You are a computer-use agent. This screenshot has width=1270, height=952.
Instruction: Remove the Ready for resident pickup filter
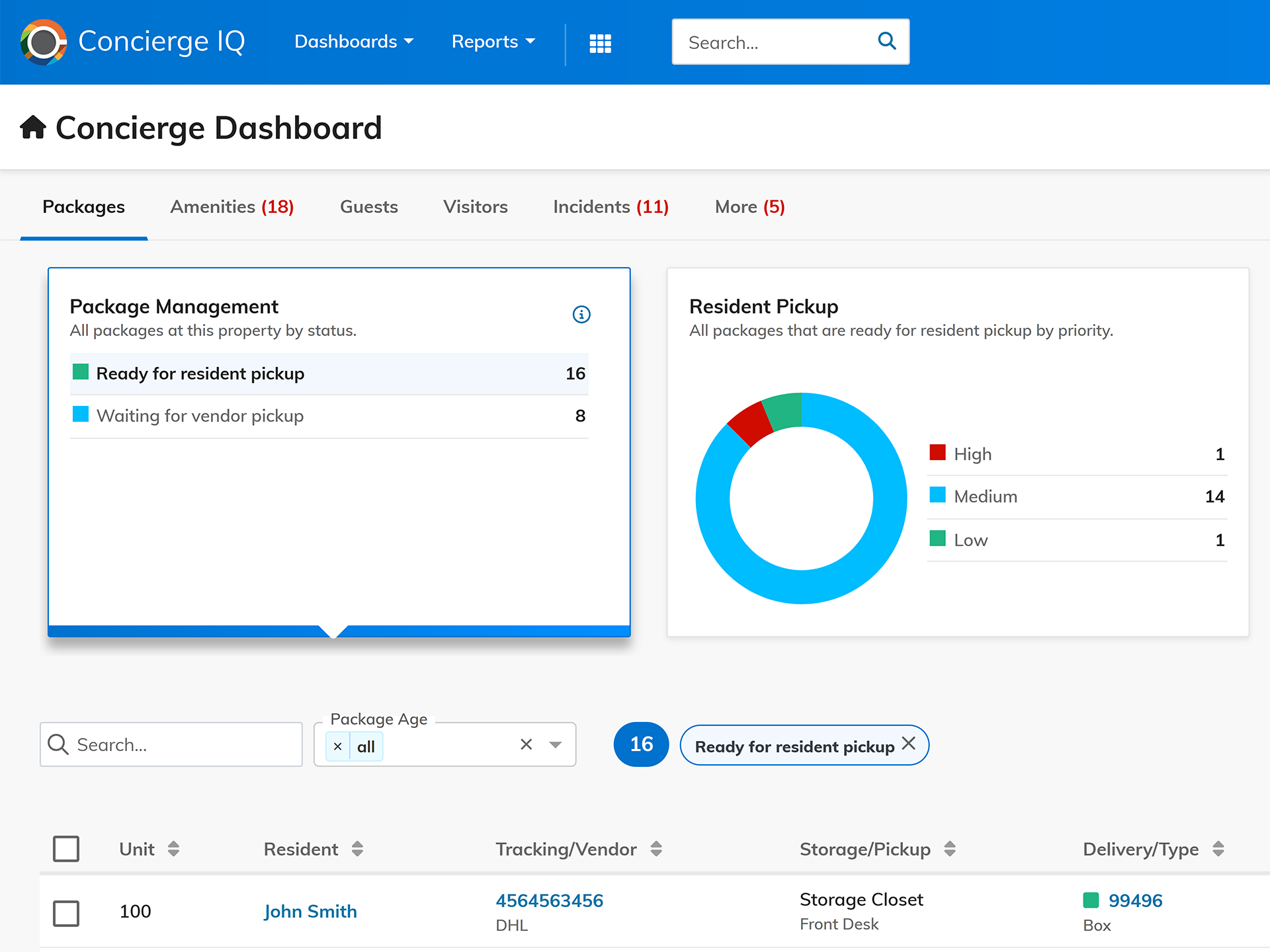(909, 744)
